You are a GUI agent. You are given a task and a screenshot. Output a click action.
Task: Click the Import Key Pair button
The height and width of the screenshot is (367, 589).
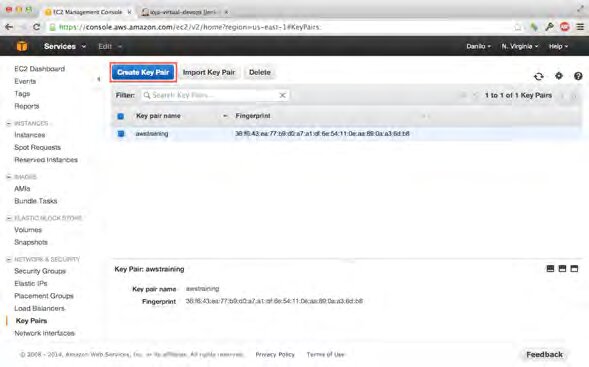(x=209, y=72)
